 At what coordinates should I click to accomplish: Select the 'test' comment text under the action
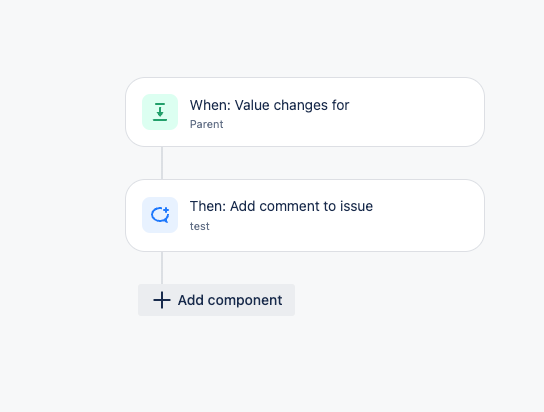click(199, 226)
